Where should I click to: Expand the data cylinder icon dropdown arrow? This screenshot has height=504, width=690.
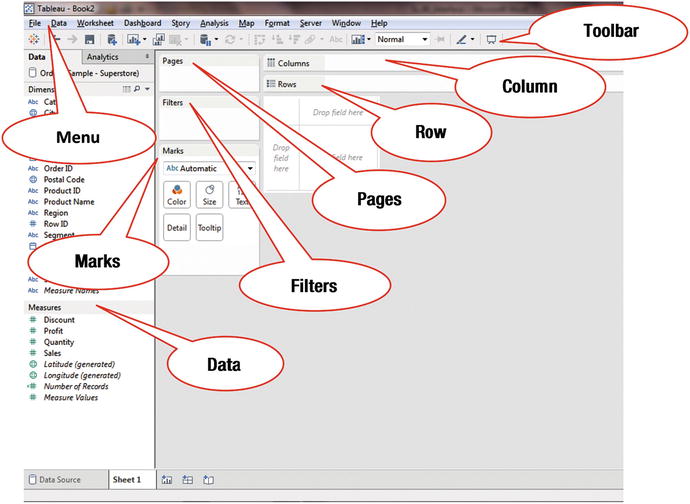tap(216, 40)
